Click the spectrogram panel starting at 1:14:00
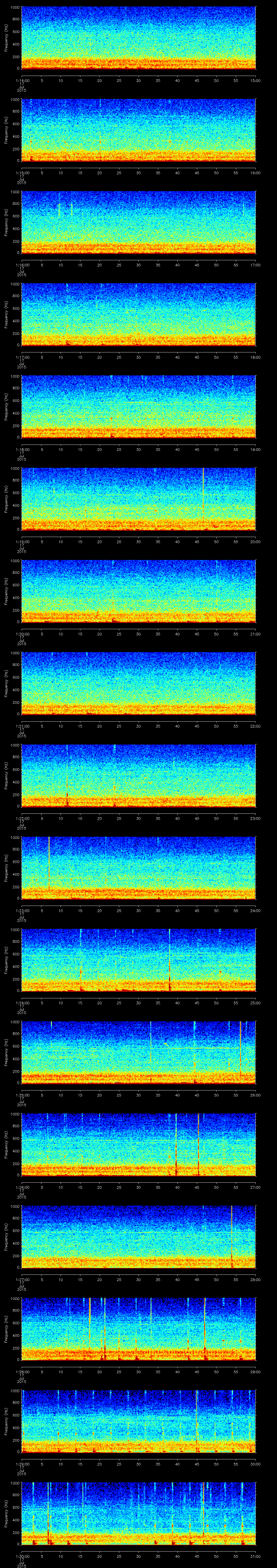Image resolution: width=277 pixels, height=1568 pixels. click(x=138, y=38)
